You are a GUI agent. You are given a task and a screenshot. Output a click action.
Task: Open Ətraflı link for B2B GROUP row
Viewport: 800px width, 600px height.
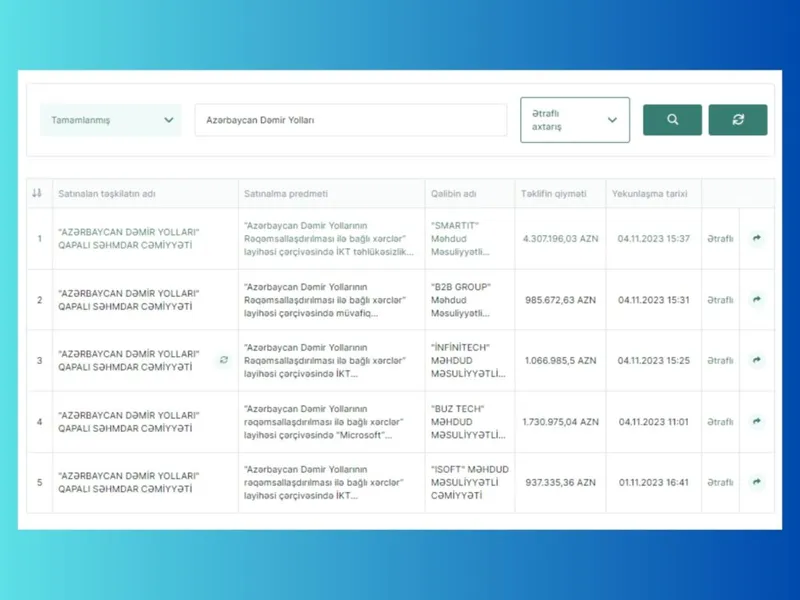click(x=720, y=299)
